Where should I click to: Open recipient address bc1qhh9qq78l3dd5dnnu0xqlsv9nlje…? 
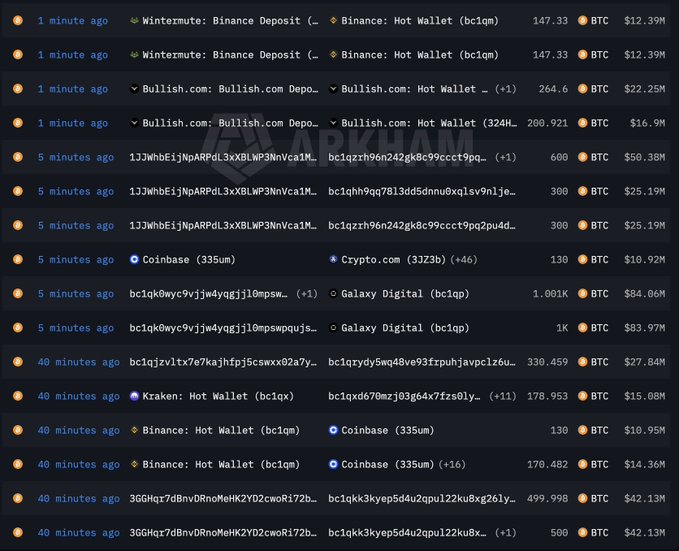pyautogui.click(x=422, y=191)
